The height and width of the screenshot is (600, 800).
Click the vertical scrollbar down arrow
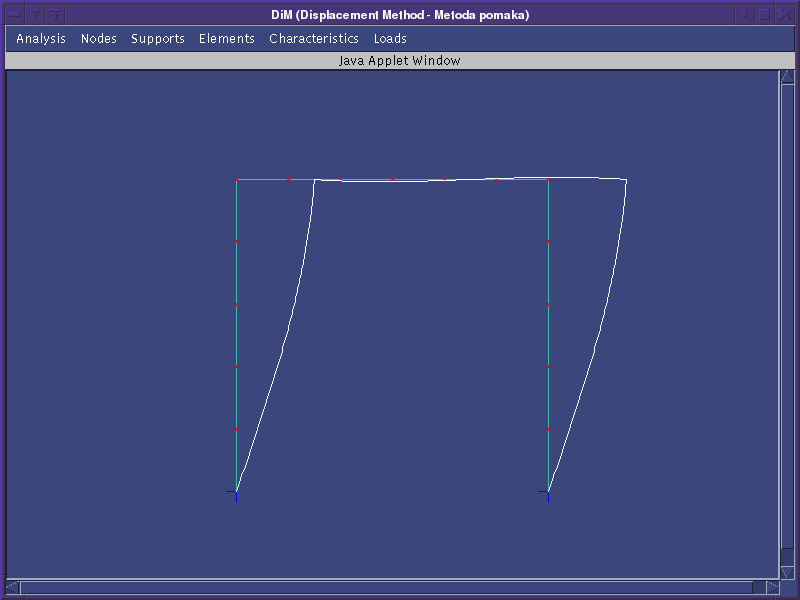click(787, 572)
